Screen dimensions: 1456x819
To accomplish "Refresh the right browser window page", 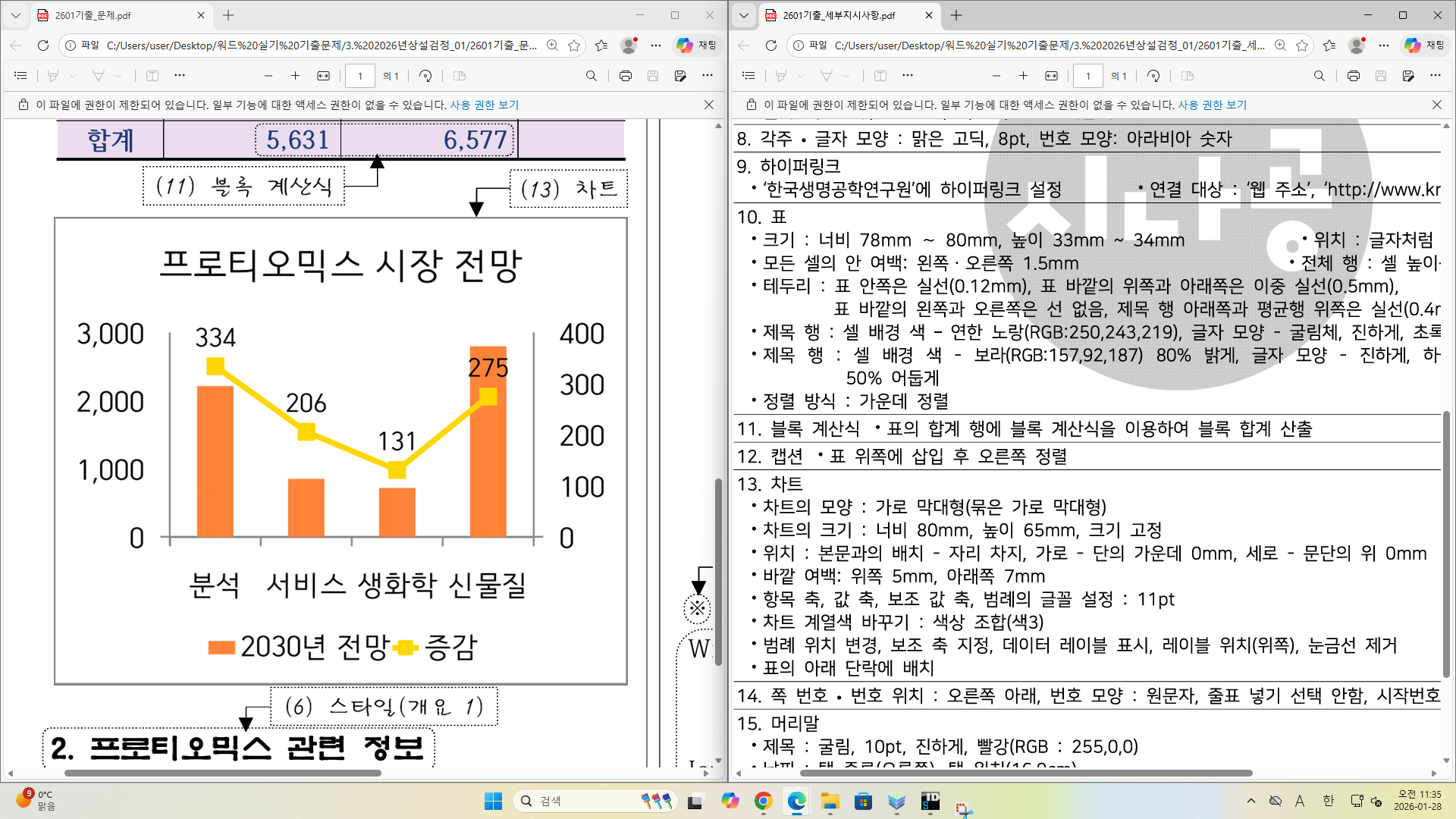I will coord(771,45).
